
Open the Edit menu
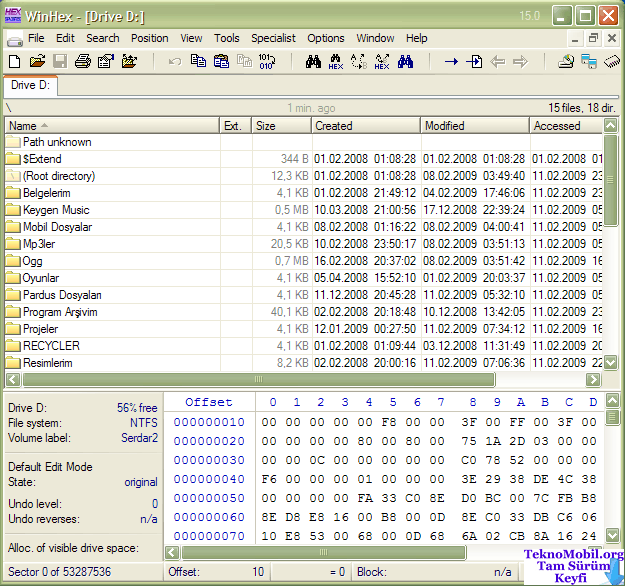pyautogui.click(x=65, y=38)
